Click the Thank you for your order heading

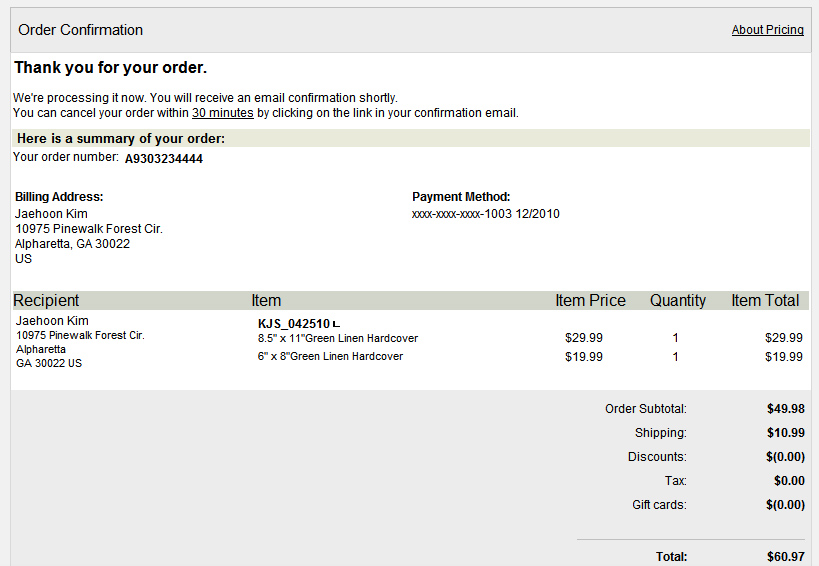coord(110,68)
